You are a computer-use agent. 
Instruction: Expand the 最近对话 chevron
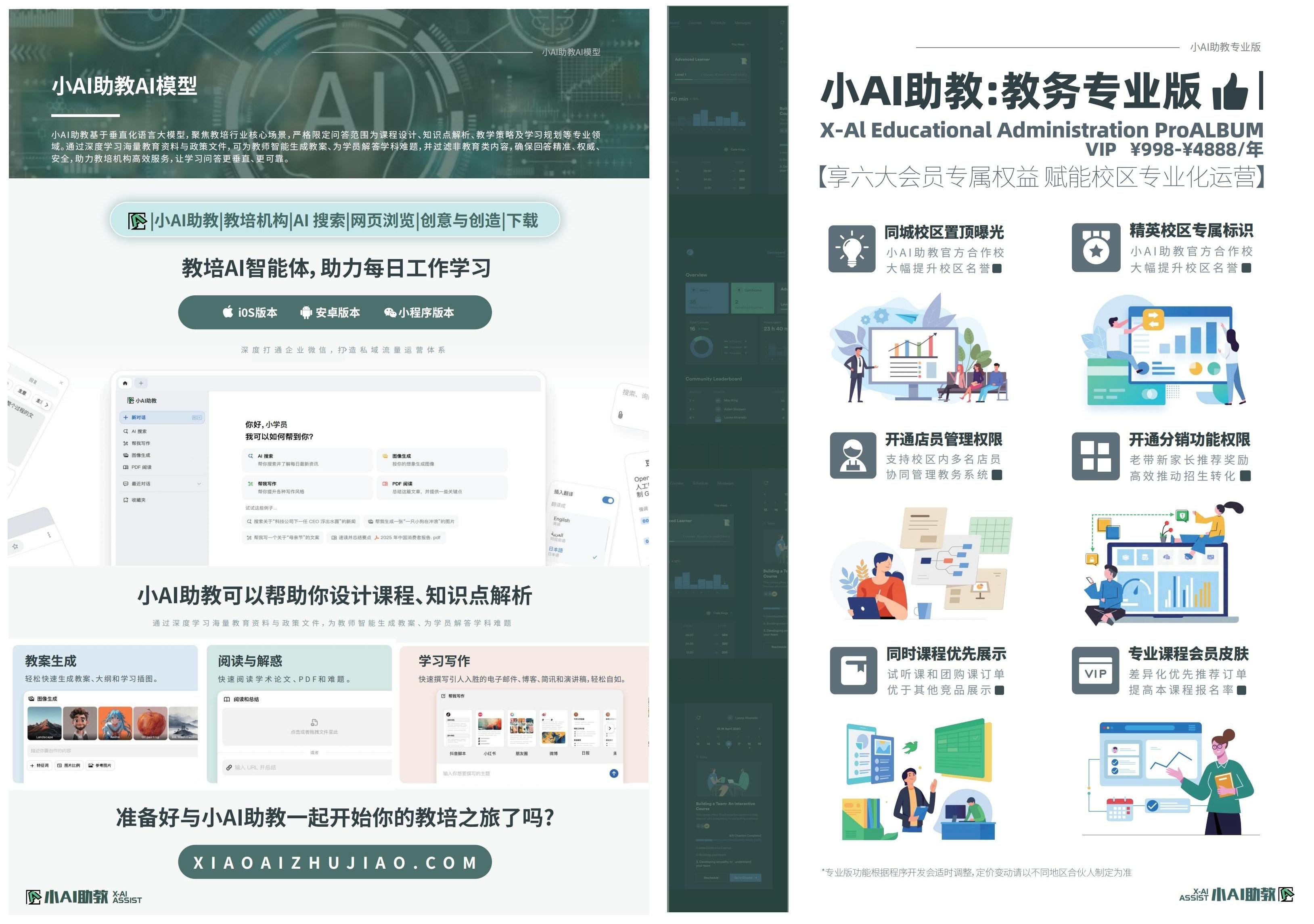199,484
